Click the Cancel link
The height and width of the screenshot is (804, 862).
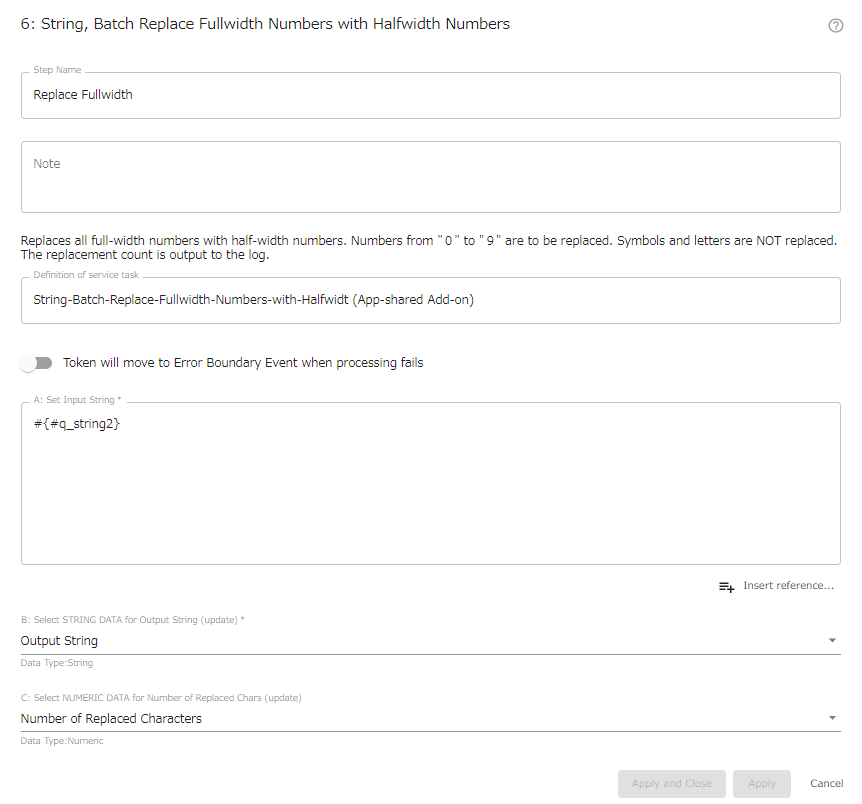[826, 783]
